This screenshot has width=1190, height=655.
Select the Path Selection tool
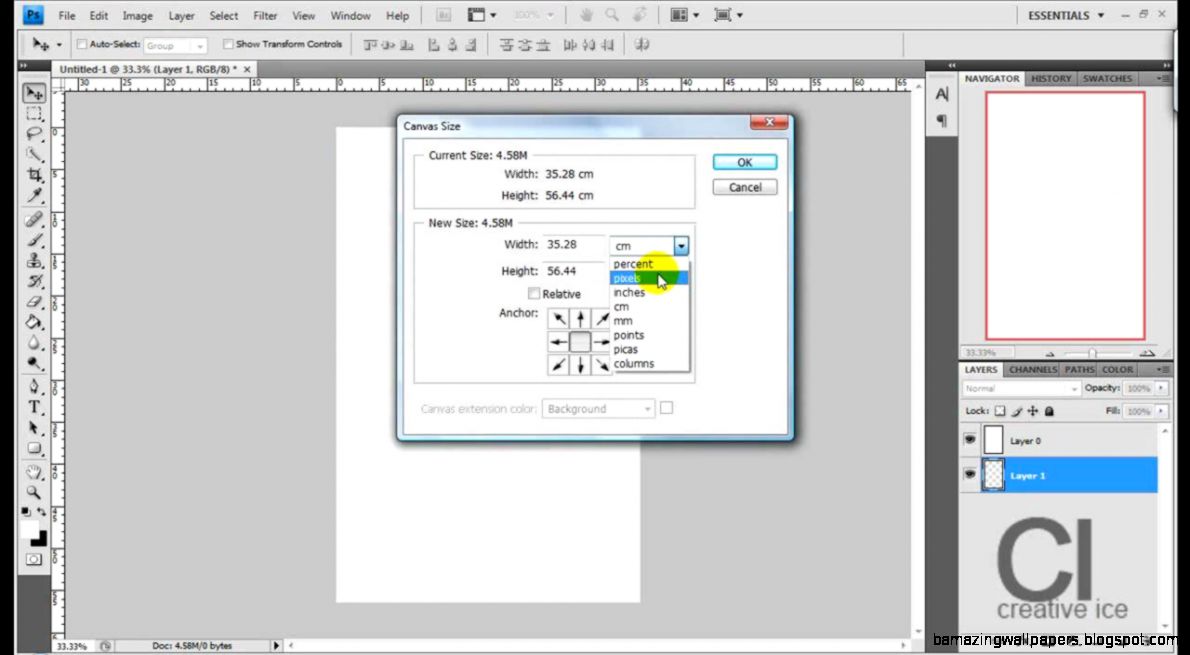pyautogui.click(x=34, y=427)
